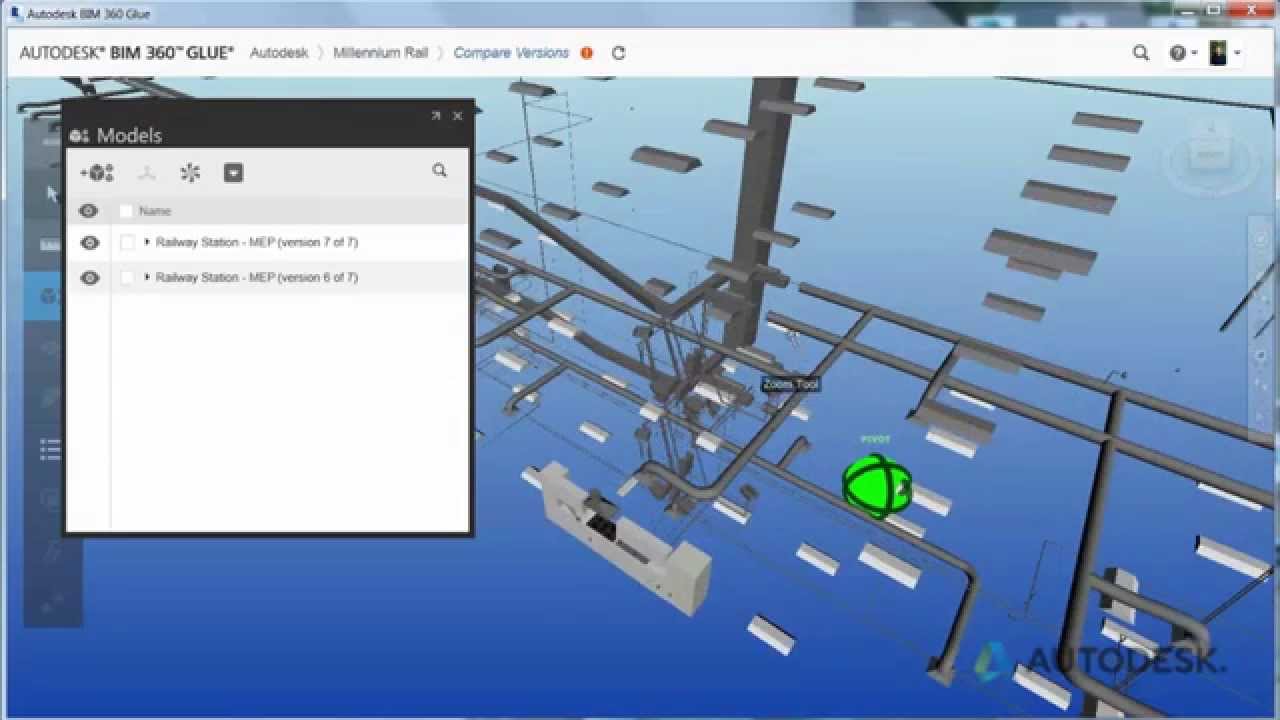Open the Millennium Rail breadcrumb
This screenshot has width=1280, height=720.
[x=381, y=53]
